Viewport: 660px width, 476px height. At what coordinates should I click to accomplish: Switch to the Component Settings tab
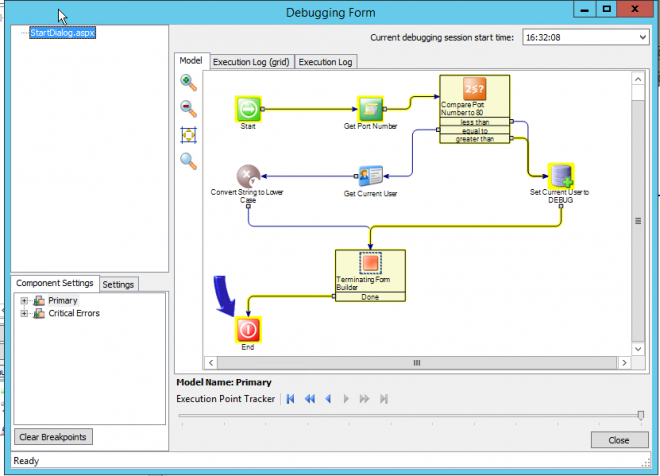click(55, 283)
